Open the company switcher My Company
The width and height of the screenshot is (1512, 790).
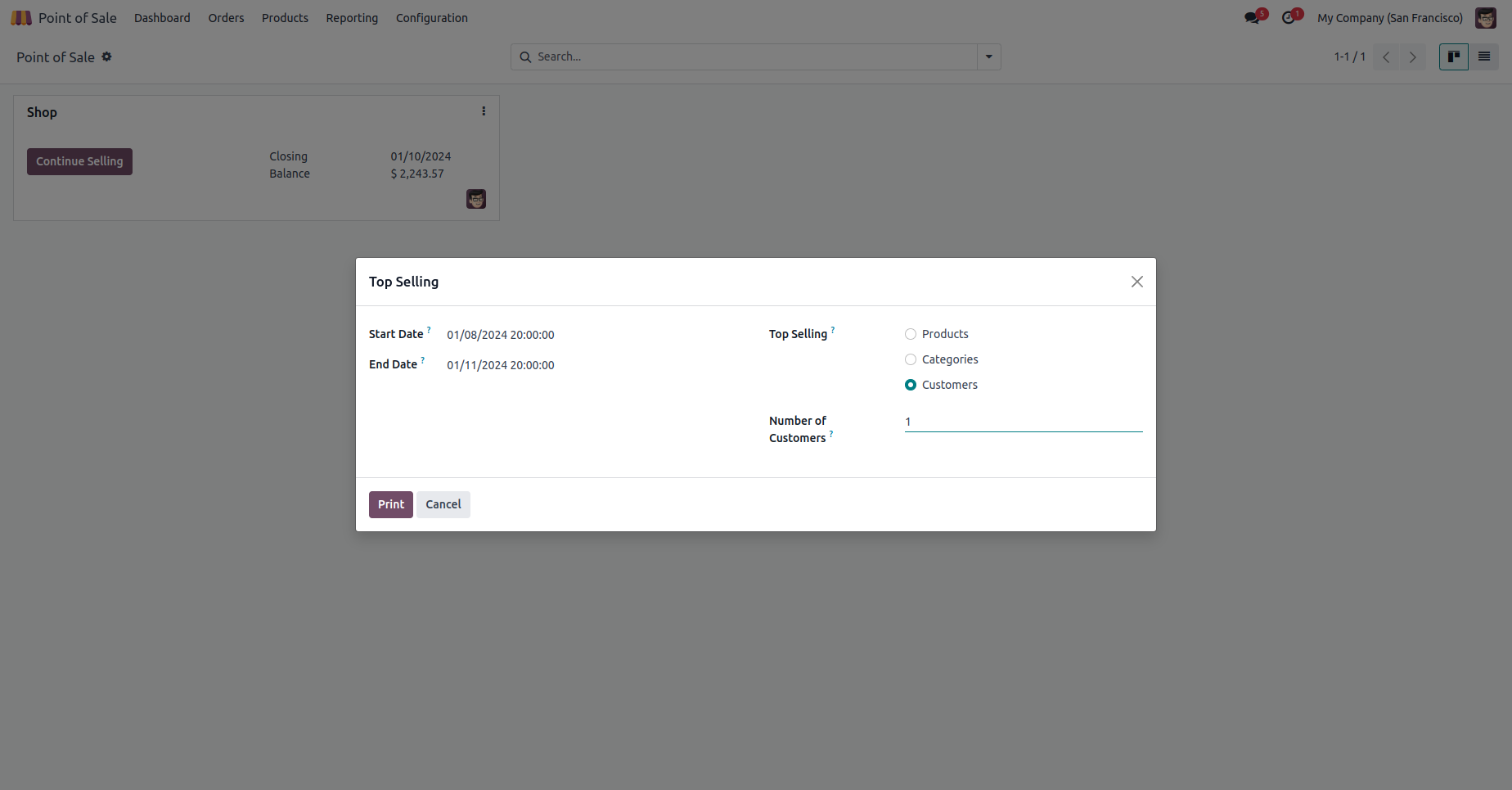(x=1389, y=18)
